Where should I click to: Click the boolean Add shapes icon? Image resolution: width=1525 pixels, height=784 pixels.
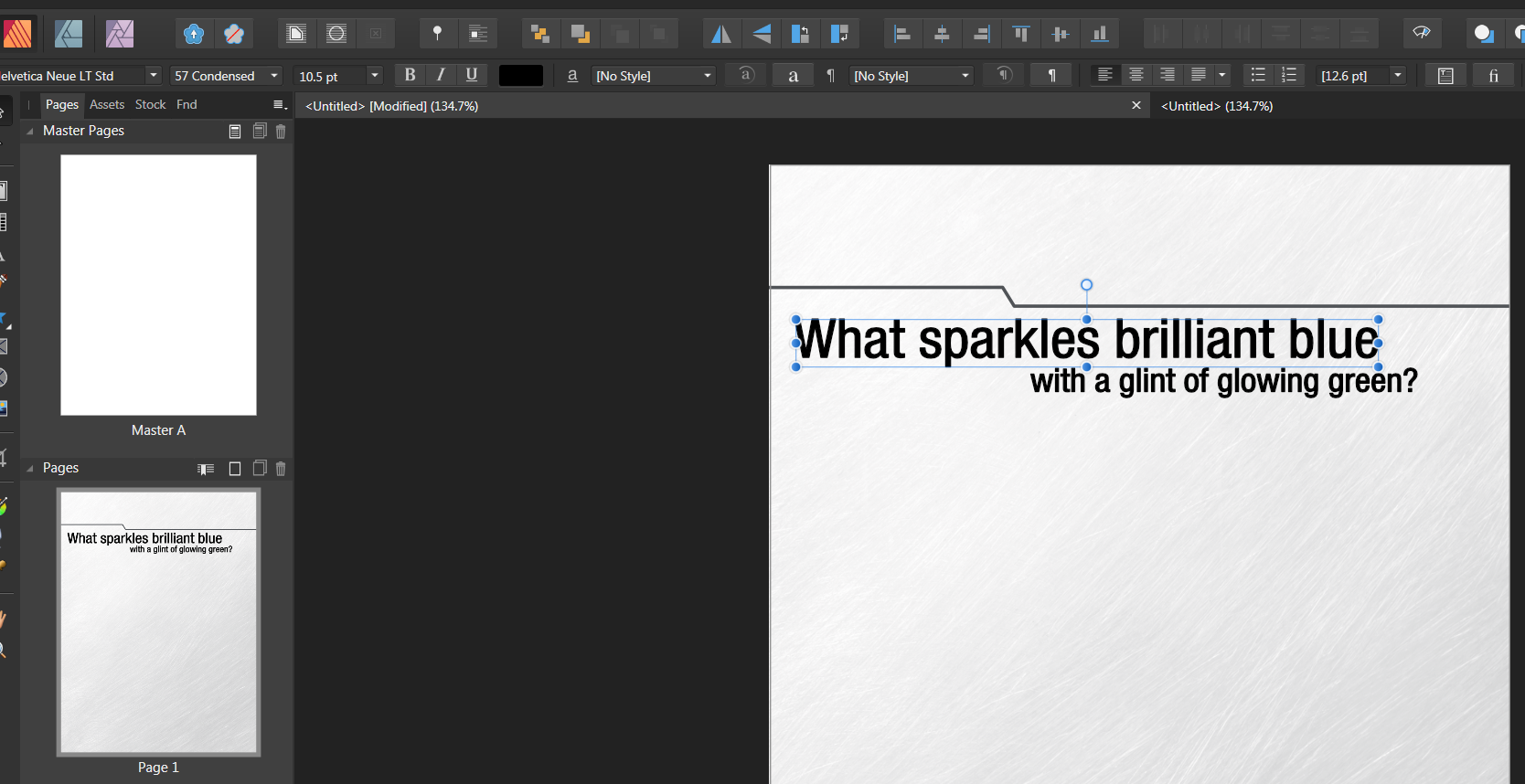click(1483, 34)
